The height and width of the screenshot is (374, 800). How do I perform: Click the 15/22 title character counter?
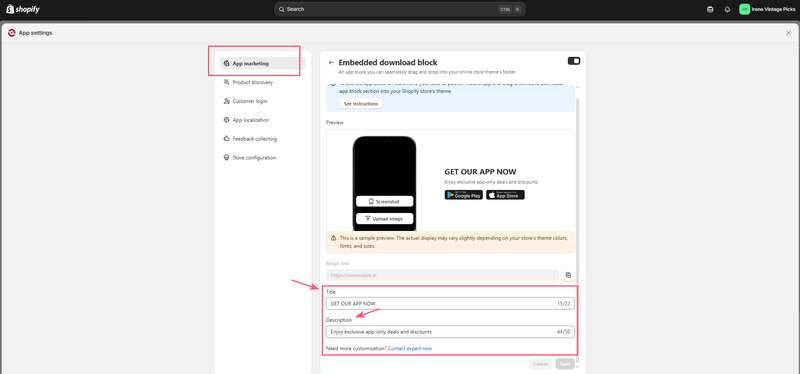pos(563,304)
